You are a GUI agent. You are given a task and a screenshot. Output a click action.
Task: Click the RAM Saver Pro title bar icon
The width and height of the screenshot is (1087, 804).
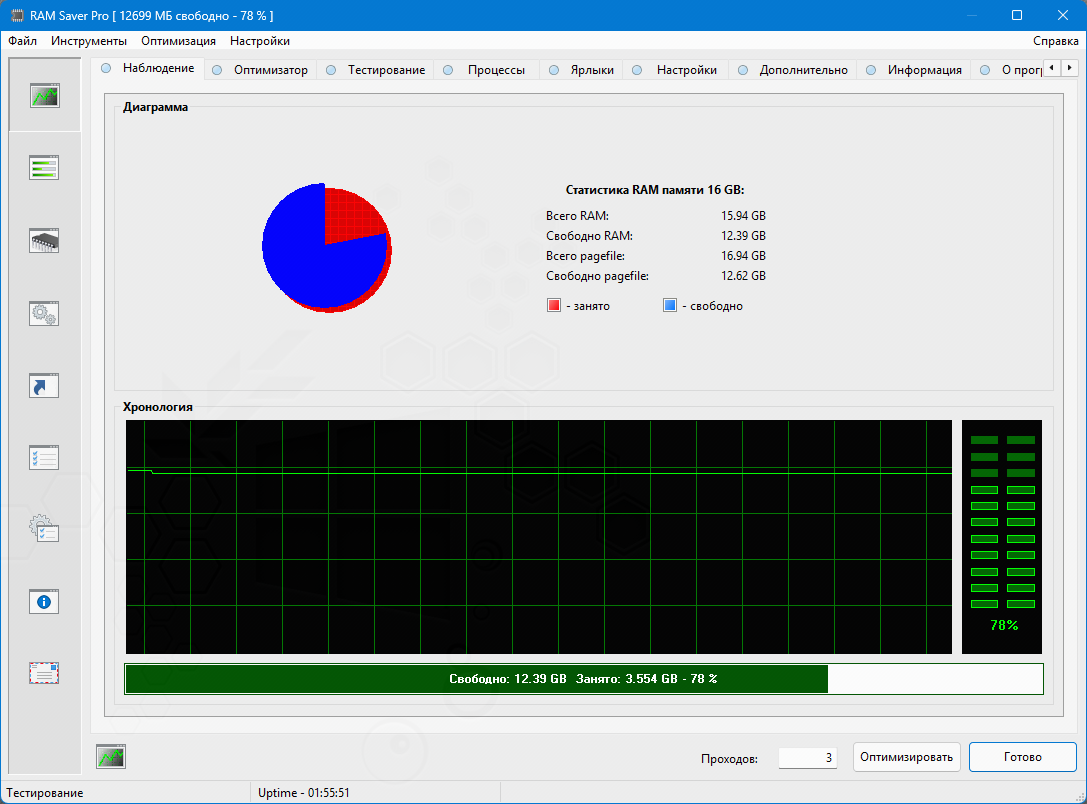[x=17, y=15]
